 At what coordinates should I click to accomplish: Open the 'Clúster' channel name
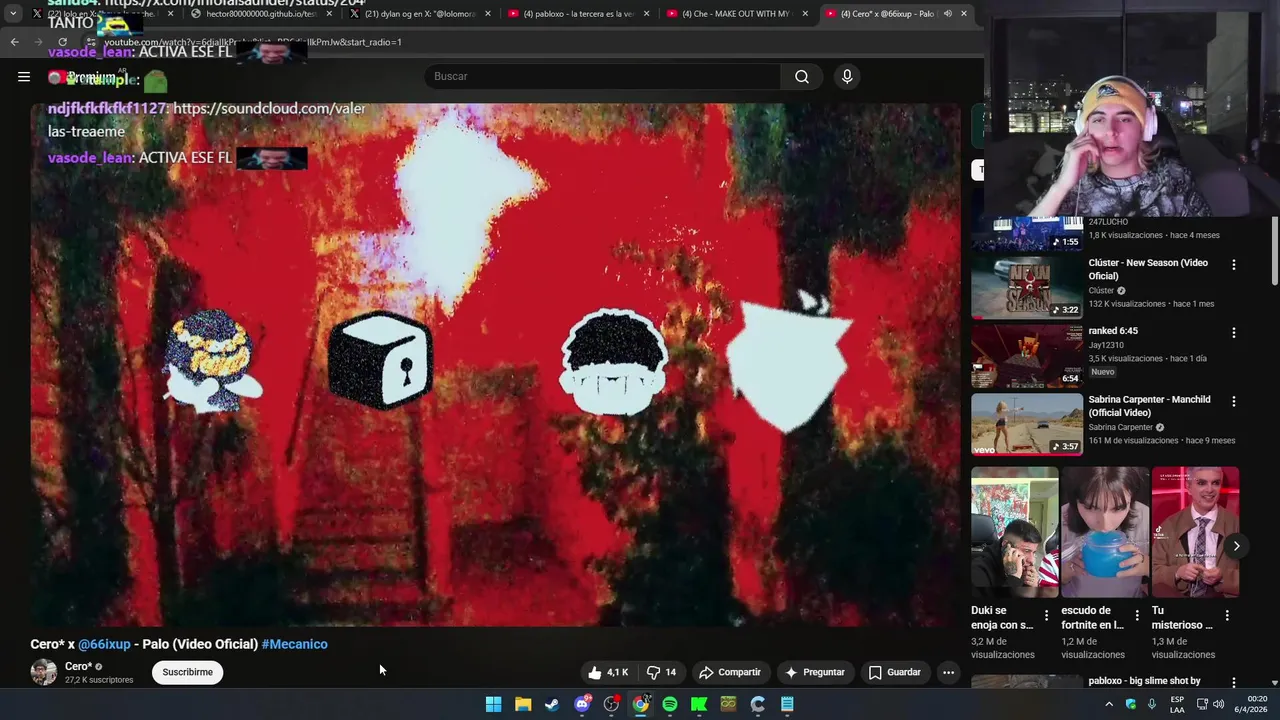1101,291
